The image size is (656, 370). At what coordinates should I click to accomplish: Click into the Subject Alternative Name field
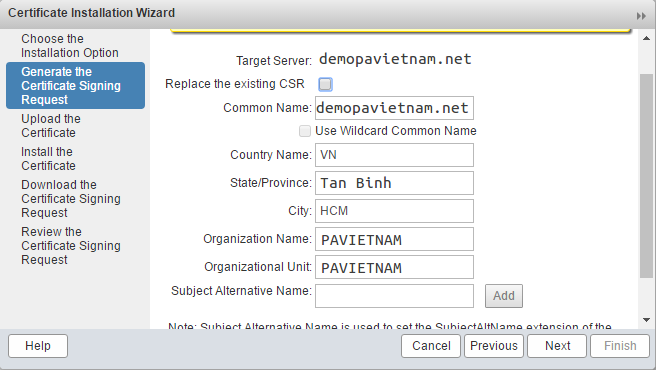[x=394, y=296]
